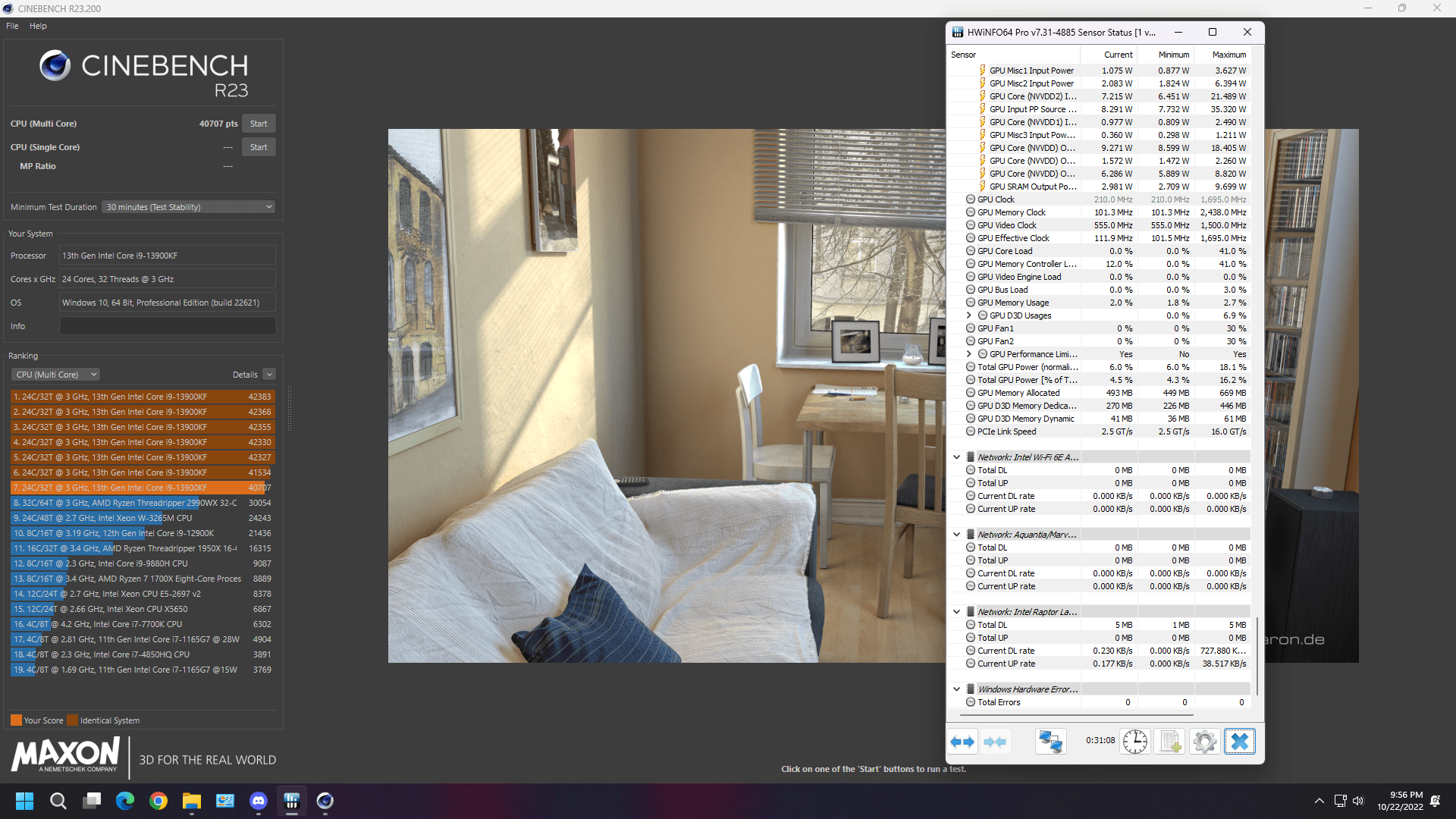Start the CPU Multi Core test
1456x819 pixels.
tap(259, 124)
